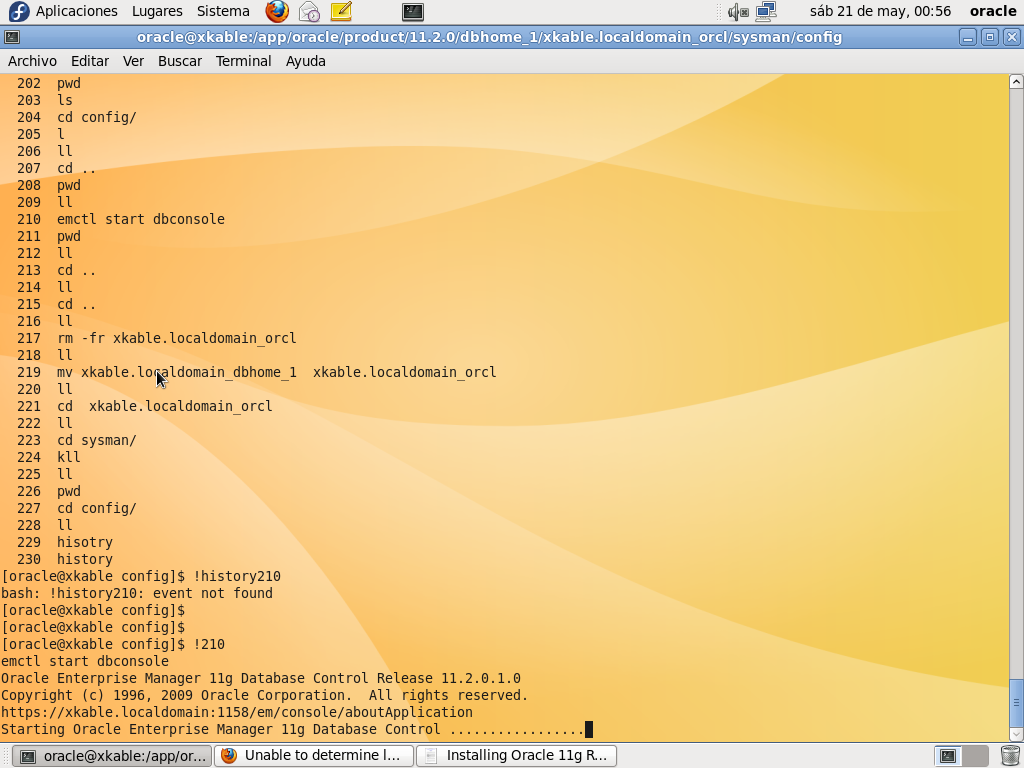The width and height of the screenshot is (1024, 768).
Task: Click the history line '224 kll'
Action: click(49, 457)
